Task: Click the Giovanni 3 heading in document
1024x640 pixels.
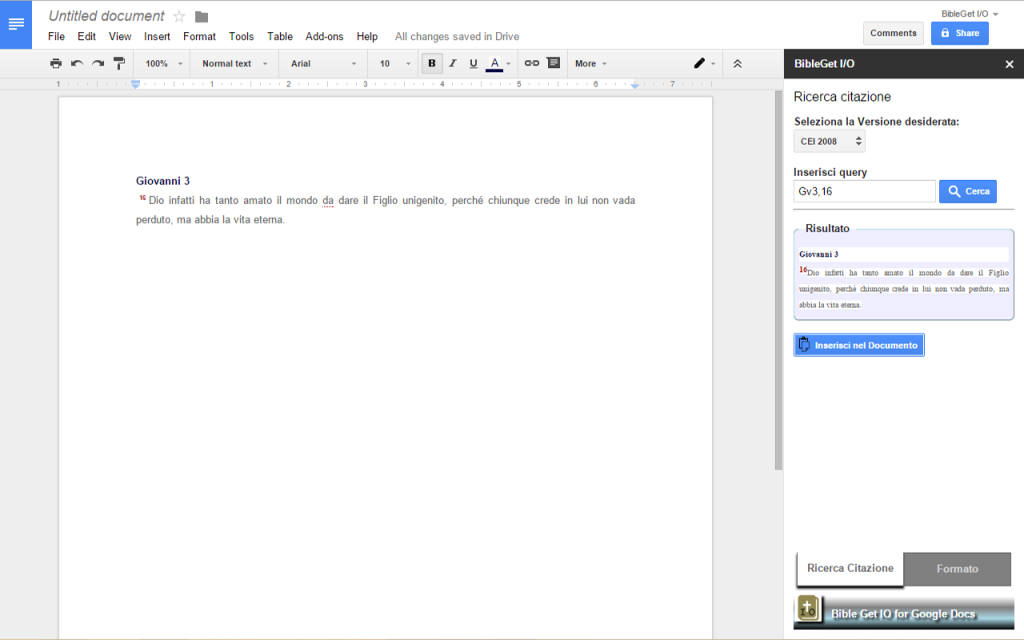Action: coord(163,181)
